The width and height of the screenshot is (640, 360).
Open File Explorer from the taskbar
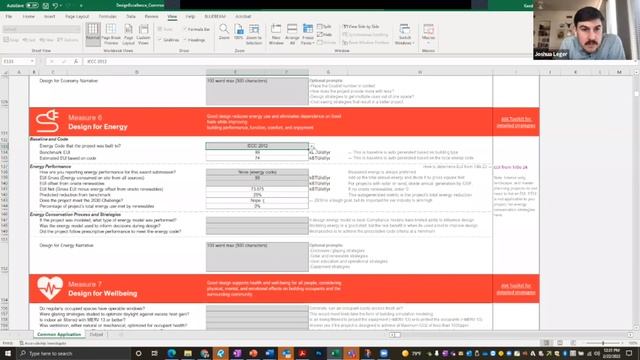pos(188,353)
